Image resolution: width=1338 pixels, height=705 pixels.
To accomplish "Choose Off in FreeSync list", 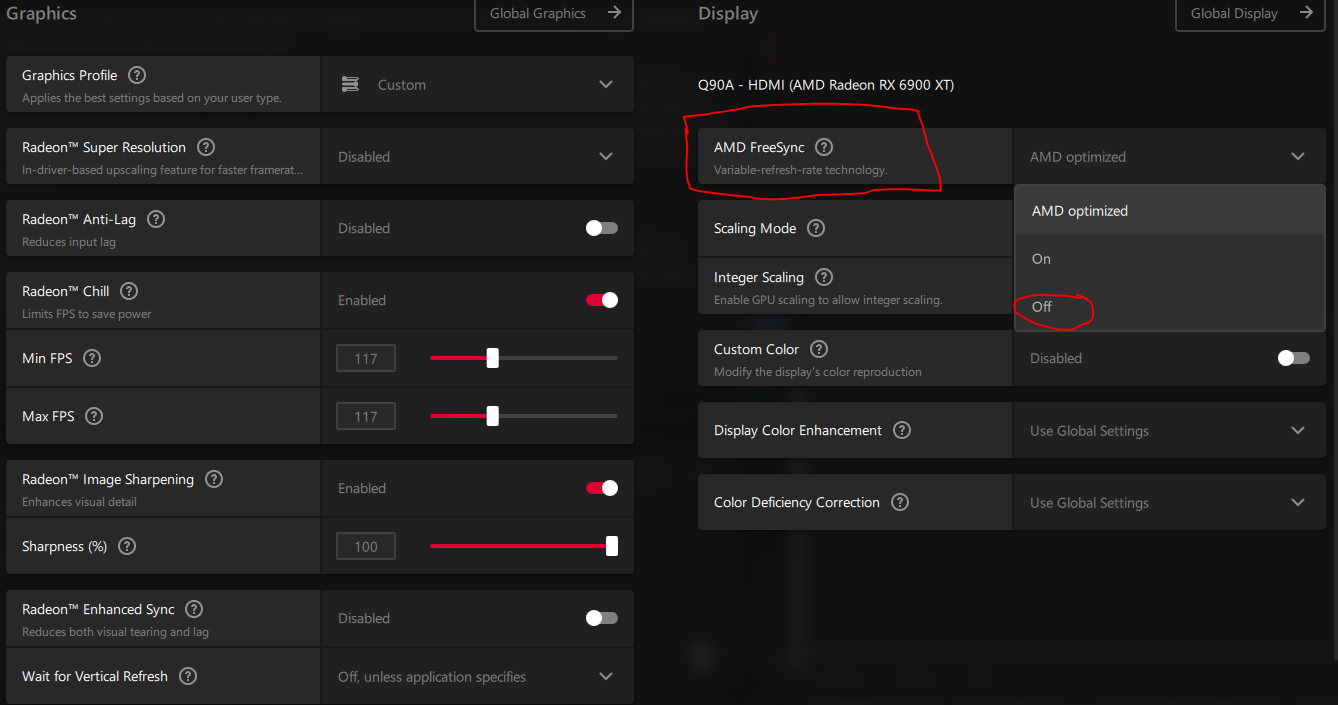I will (1170, 307).
